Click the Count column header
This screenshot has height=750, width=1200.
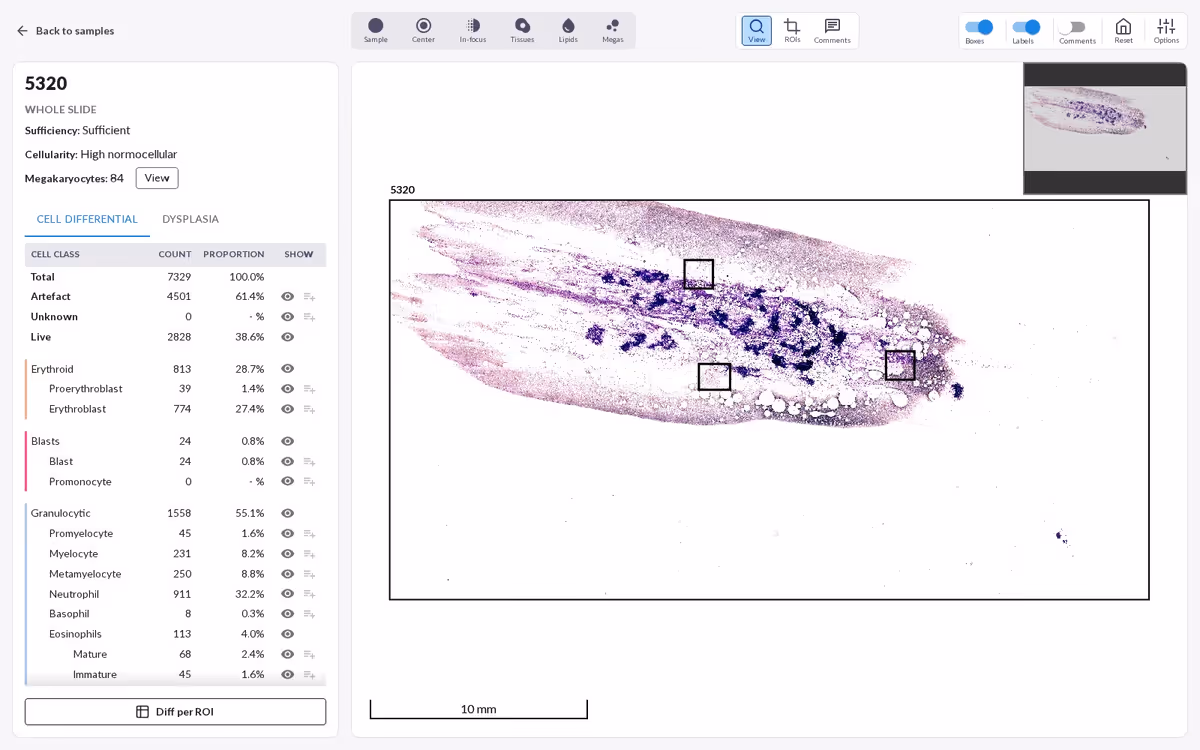[174, 254]
